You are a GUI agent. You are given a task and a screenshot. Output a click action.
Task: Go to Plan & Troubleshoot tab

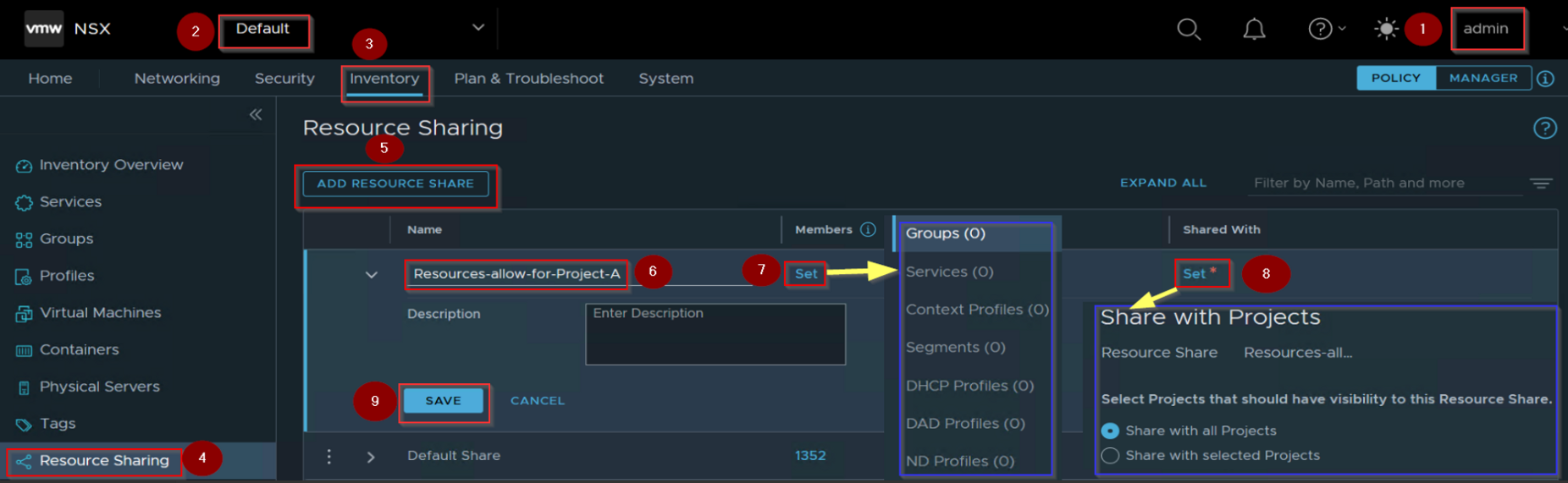(x=528, y=79)
